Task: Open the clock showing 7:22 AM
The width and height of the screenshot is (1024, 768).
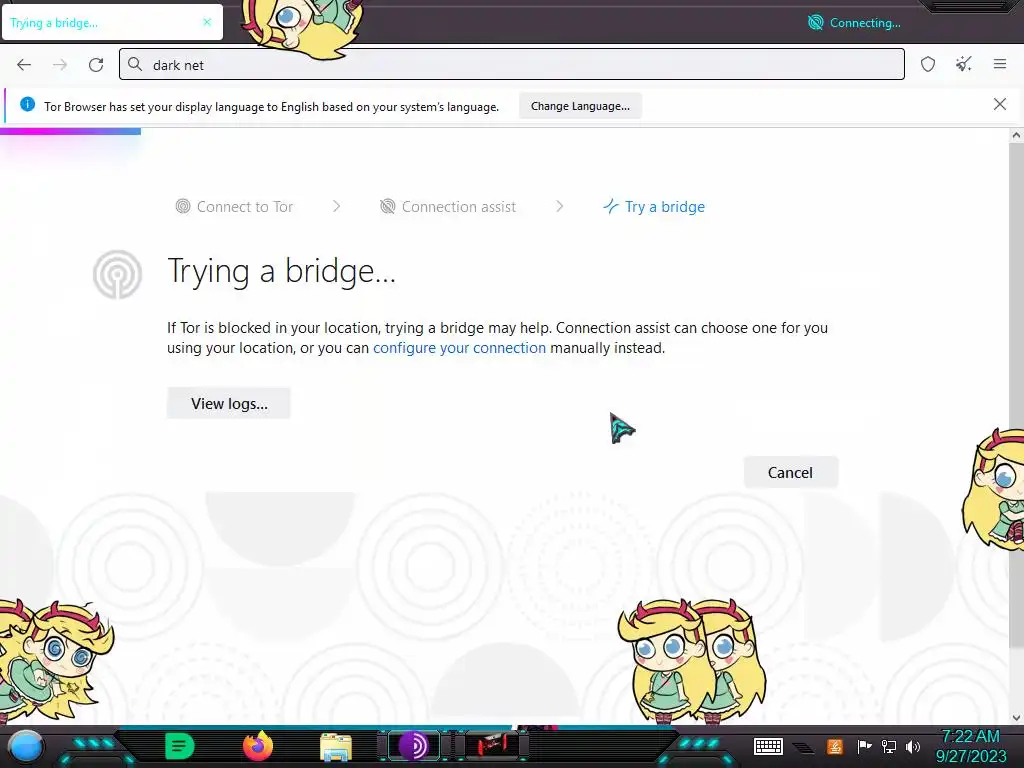Action: click(x=971, y=746)
